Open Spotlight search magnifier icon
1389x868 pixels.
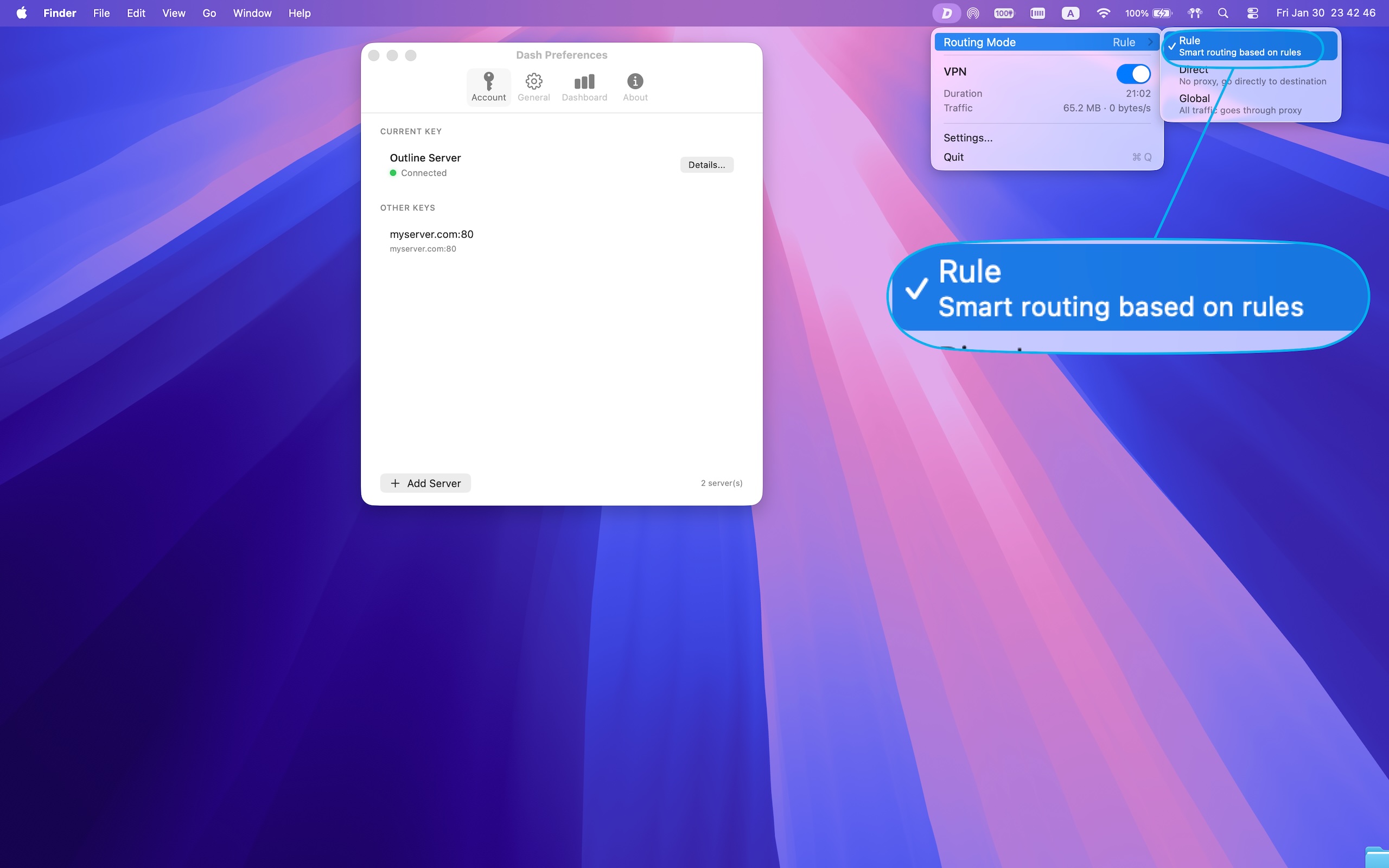[x=1222, y=12]
